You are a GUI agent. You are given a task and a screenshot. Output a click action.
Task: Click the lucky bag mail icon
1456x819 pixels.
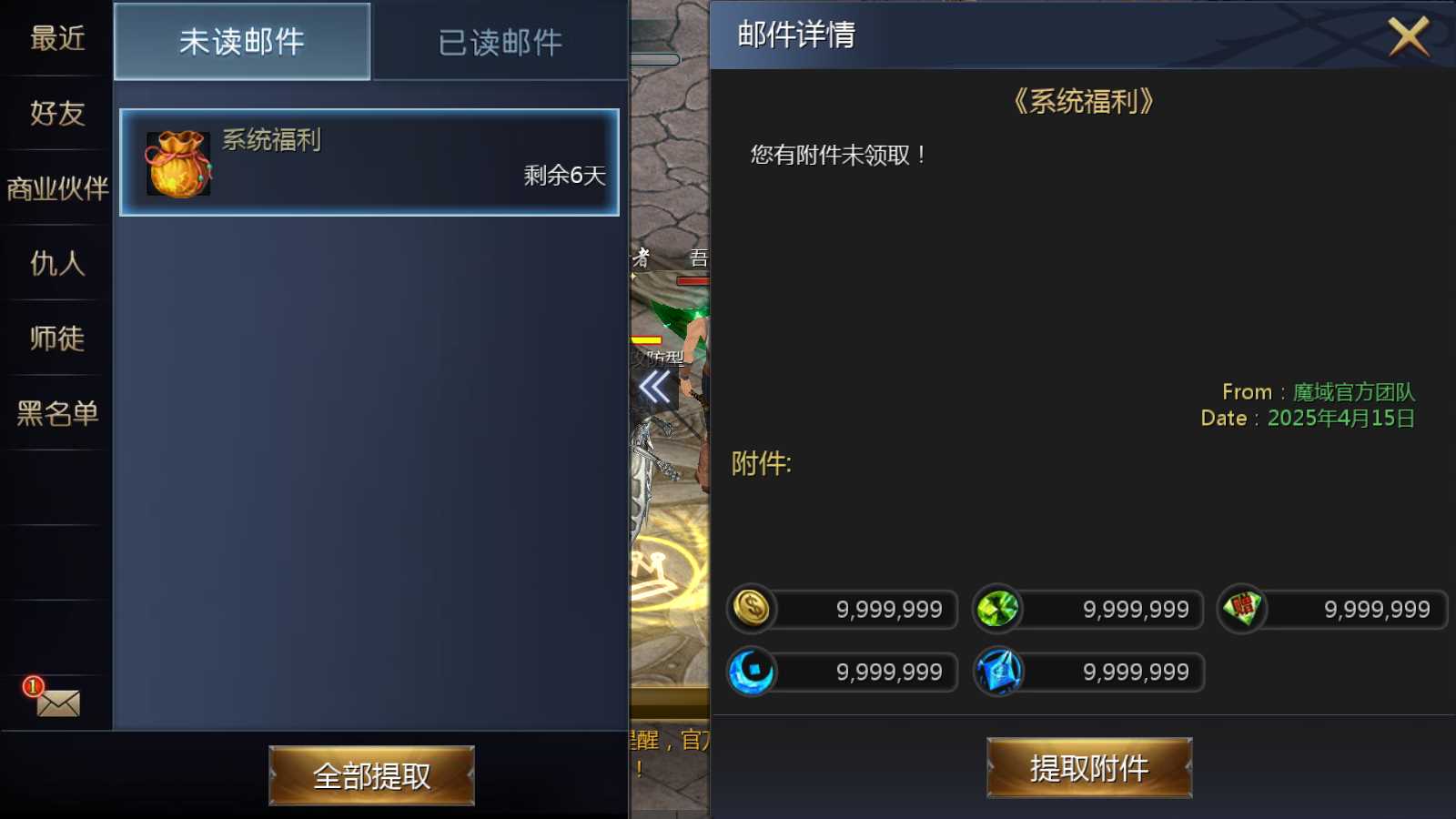coord(178,163)
